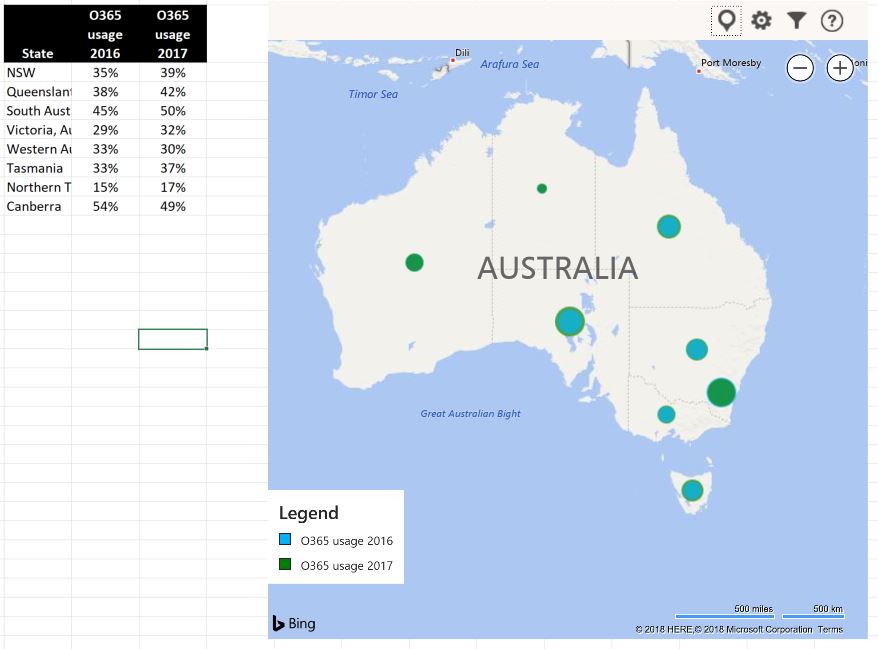
Task: Select the Tasmania bubble on the map
Action: [692, 491]
